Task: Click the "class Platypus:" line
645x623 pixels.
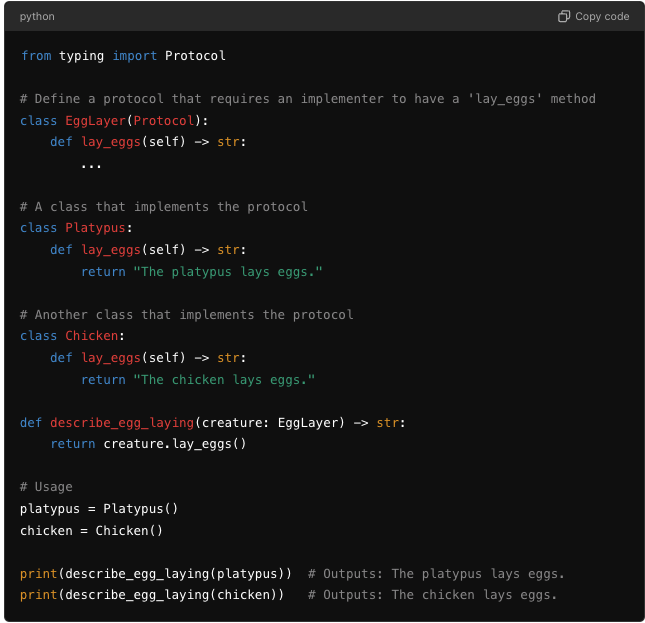Action: pyautogui.click(x=76, y=228)
